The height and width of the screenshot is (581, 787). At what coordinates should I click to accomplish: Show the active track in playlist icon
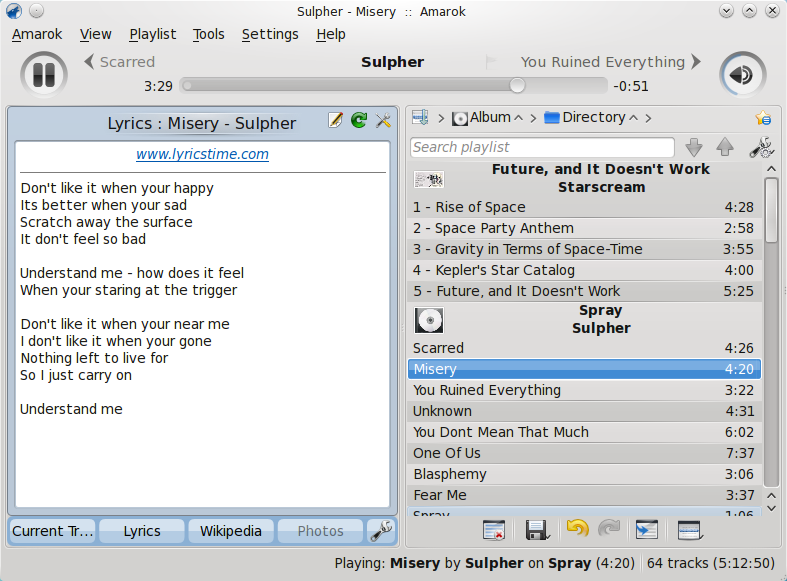pyautogui.click(x=646, y=530)
